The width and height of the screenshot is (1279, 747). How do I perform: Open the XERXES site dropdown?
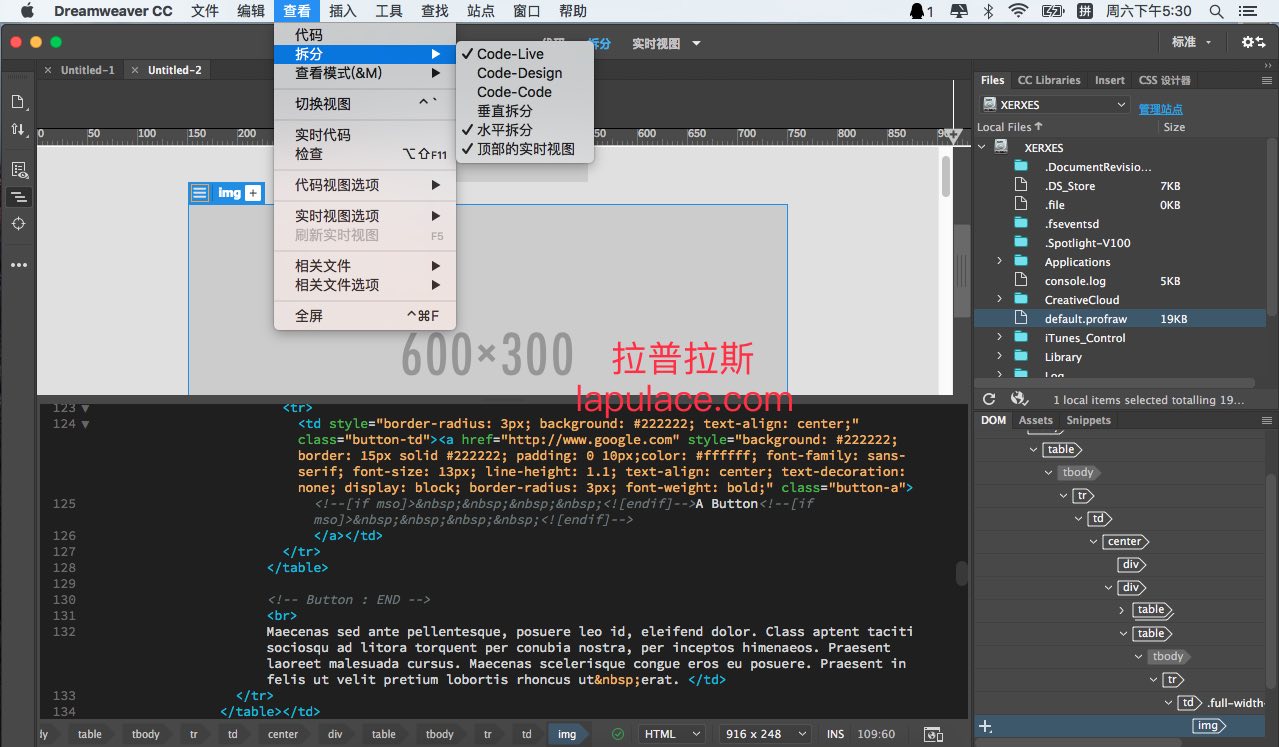(1055, 105)
